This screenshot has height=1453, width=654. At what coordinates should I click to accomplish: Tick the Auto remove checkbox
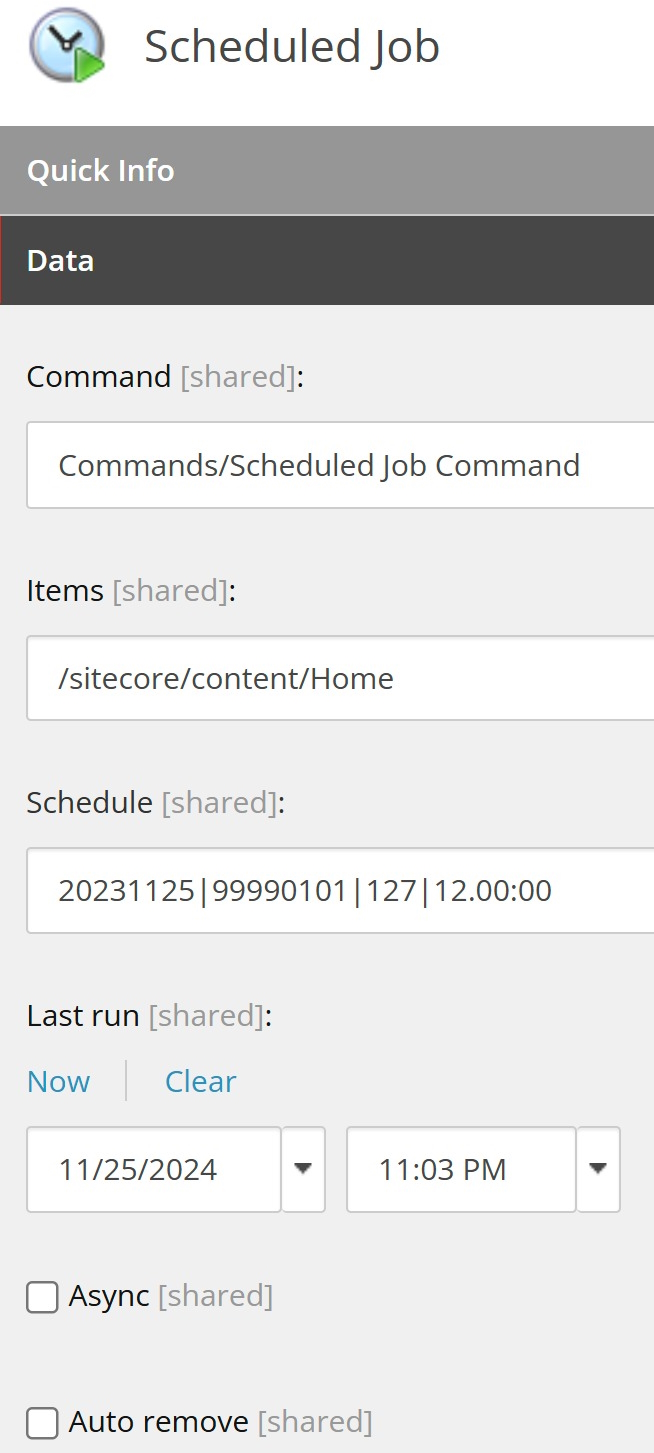(42, 1422)
